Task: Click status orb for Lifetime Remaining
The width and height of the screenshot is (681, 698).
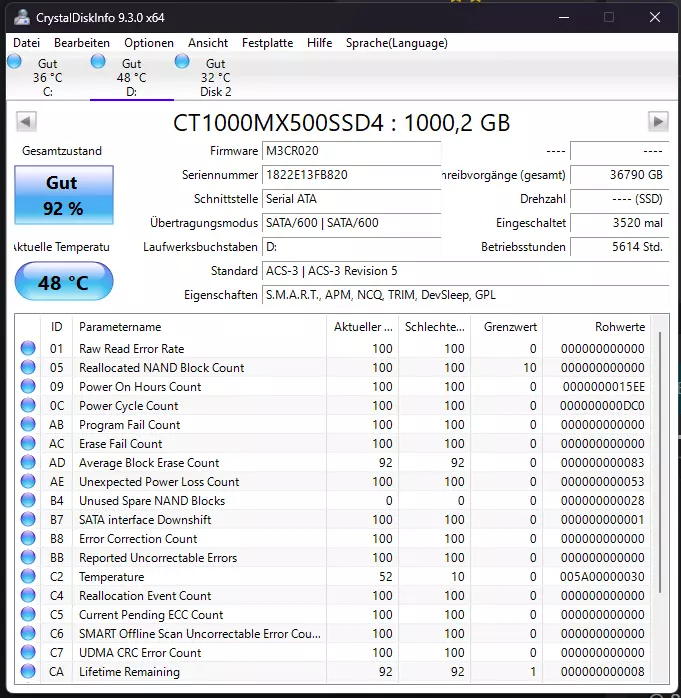Action: click(x=28, y=671)
